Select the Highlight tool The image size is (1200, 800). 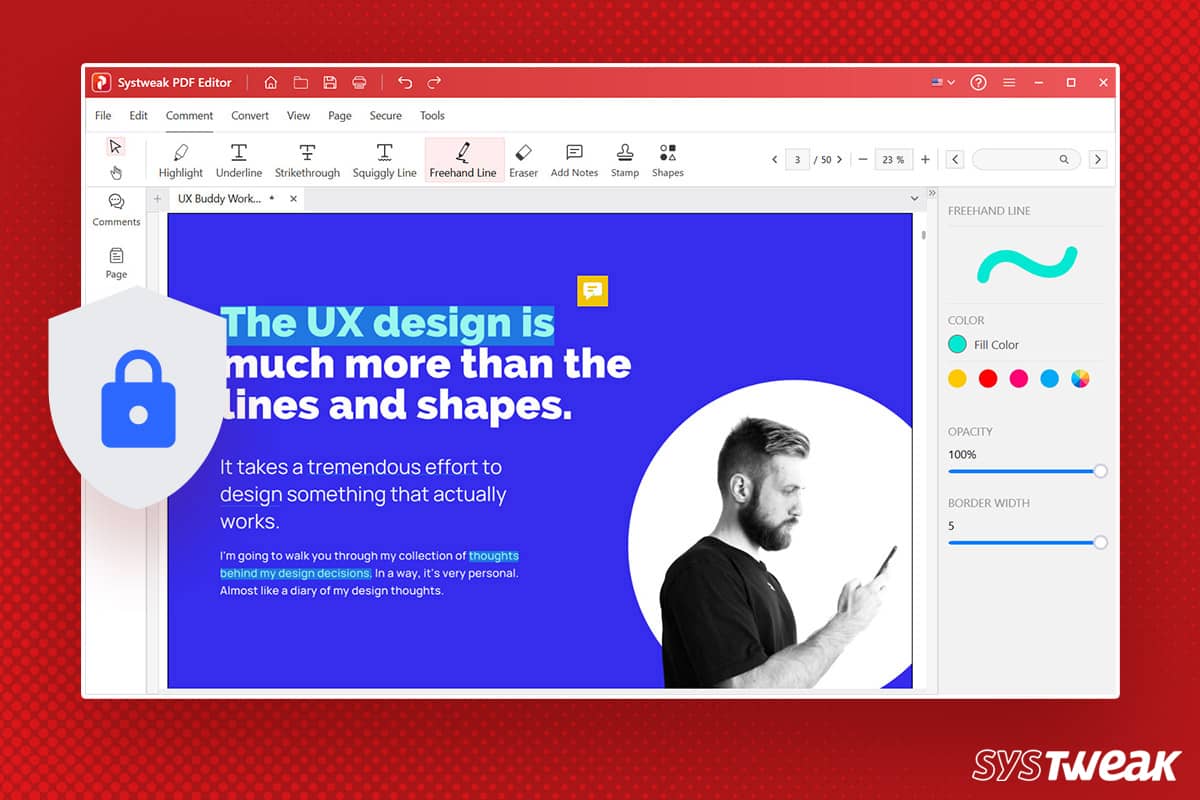click(180, 160)
